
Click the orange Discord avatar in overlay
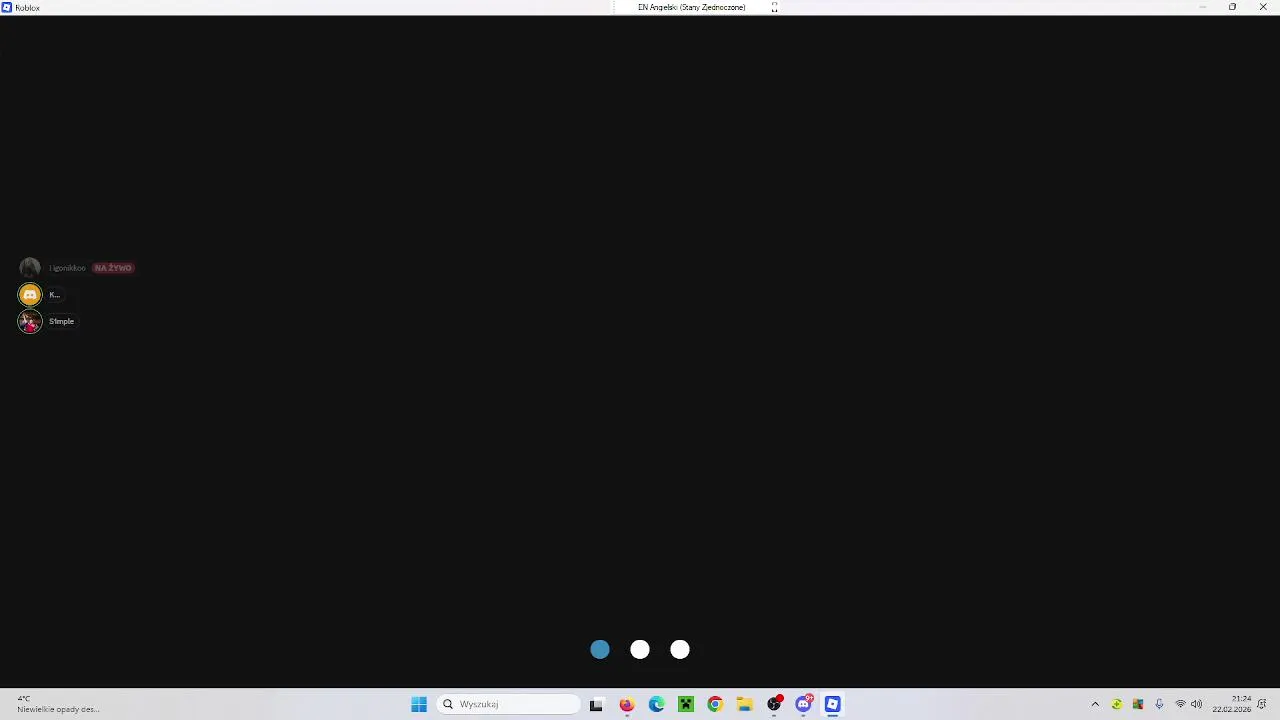[30, 295]
